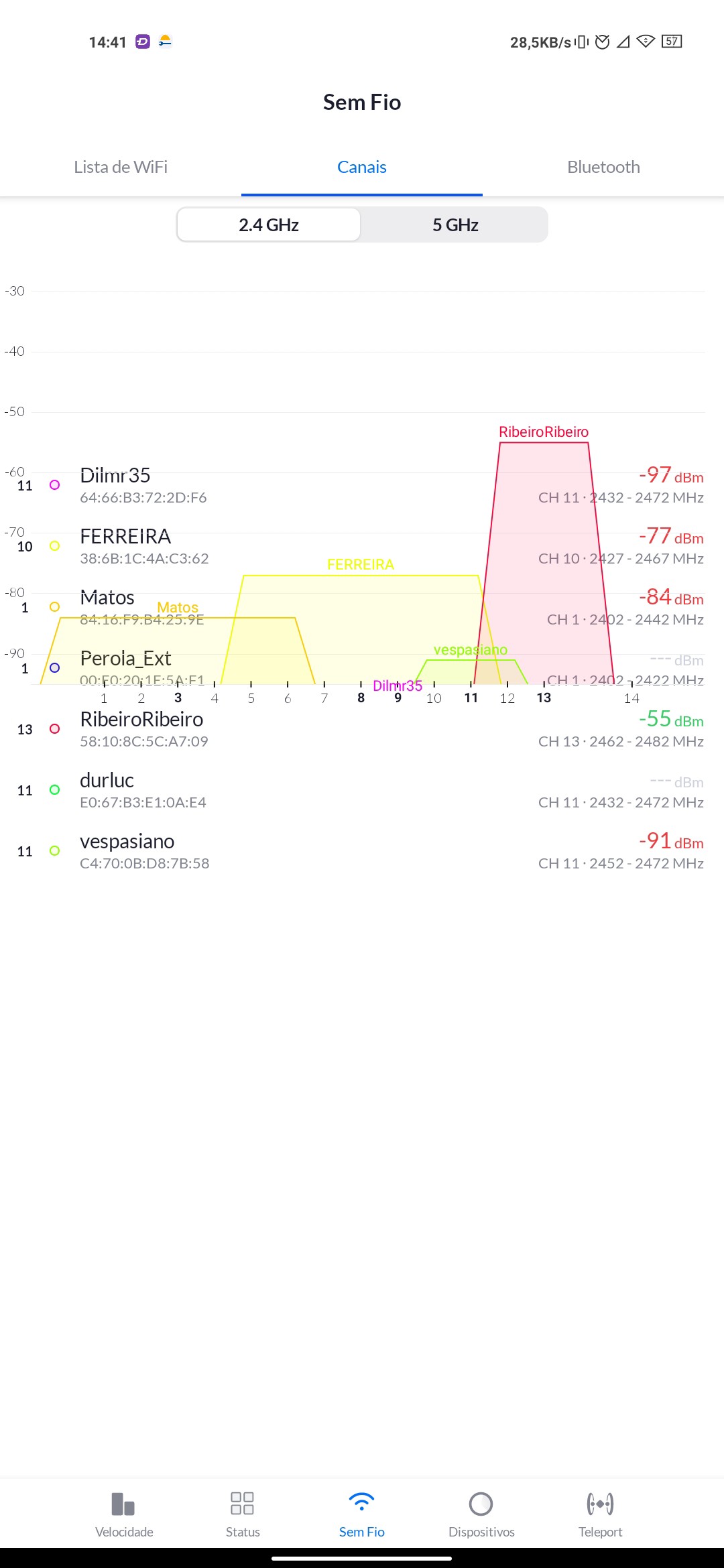The height and width of the screenshot is (1568, 724).
Task: Tap the Sem Fio WiFi icon
Action: tap(361, 1503)
